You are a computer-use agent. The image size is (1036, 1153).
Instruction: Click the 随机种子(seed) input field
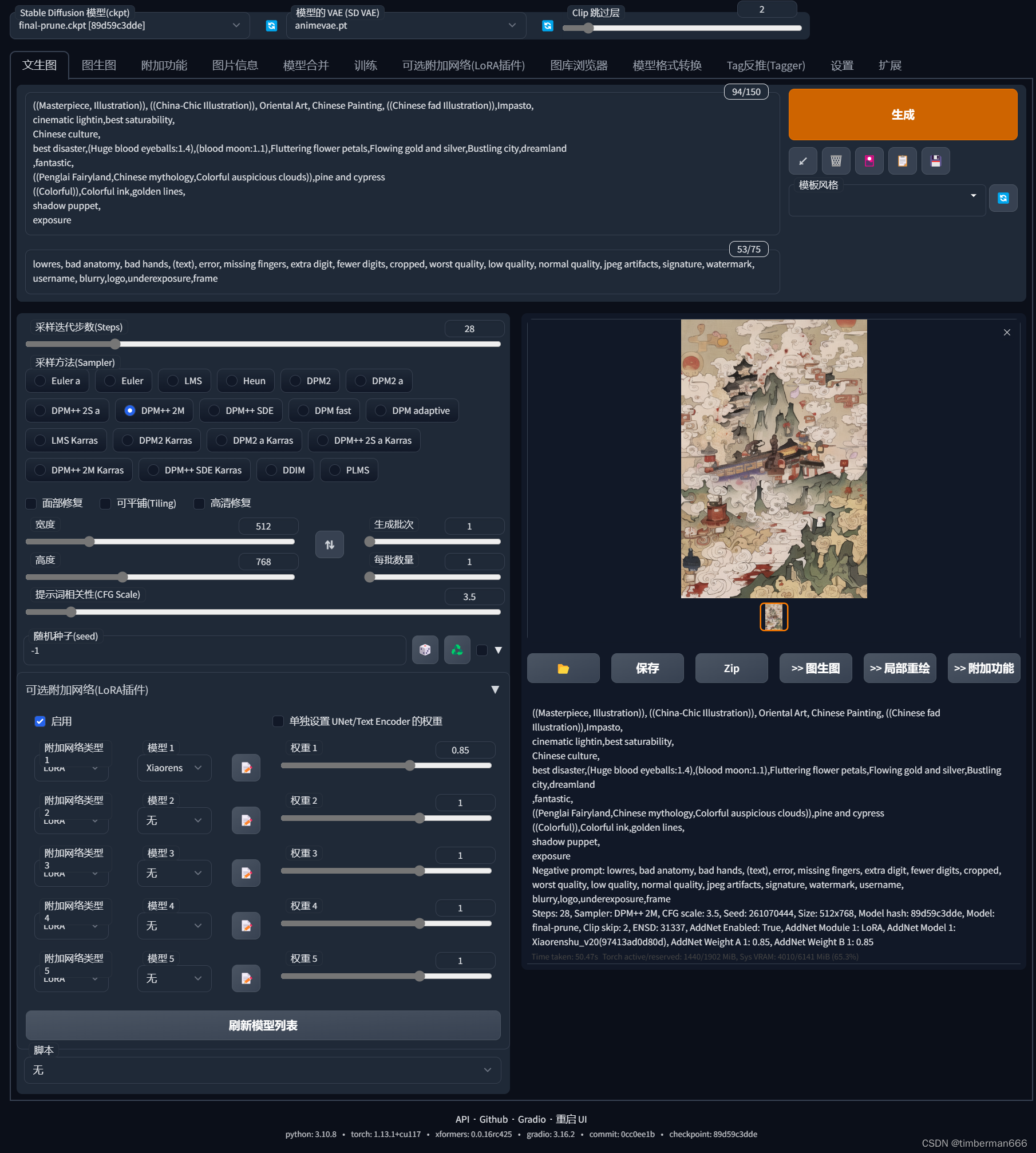[x=215, y=651]
